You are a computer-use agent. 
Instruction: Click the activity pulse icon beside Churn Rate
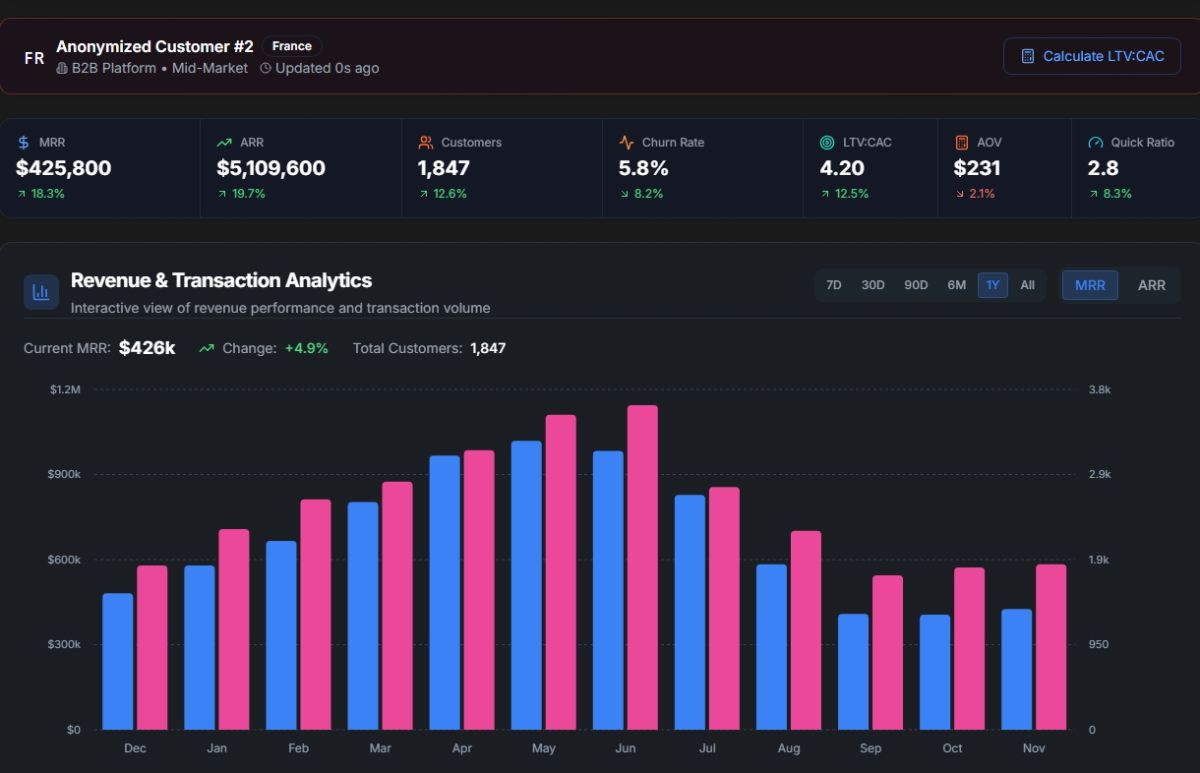click(626, 142)
